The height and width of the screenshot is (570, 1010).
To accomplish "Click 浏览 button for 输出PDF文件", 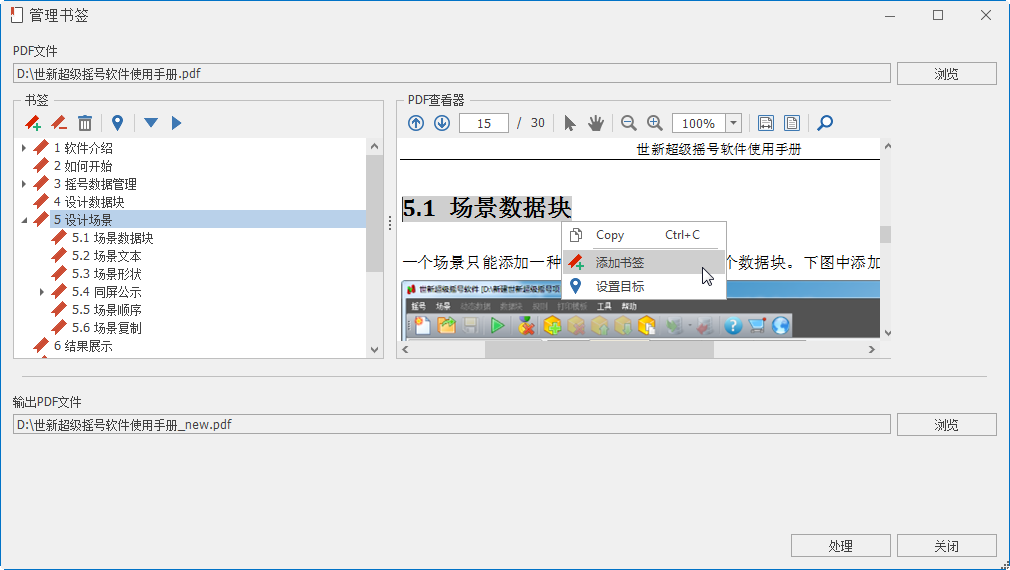I will (x=946, y=425).
